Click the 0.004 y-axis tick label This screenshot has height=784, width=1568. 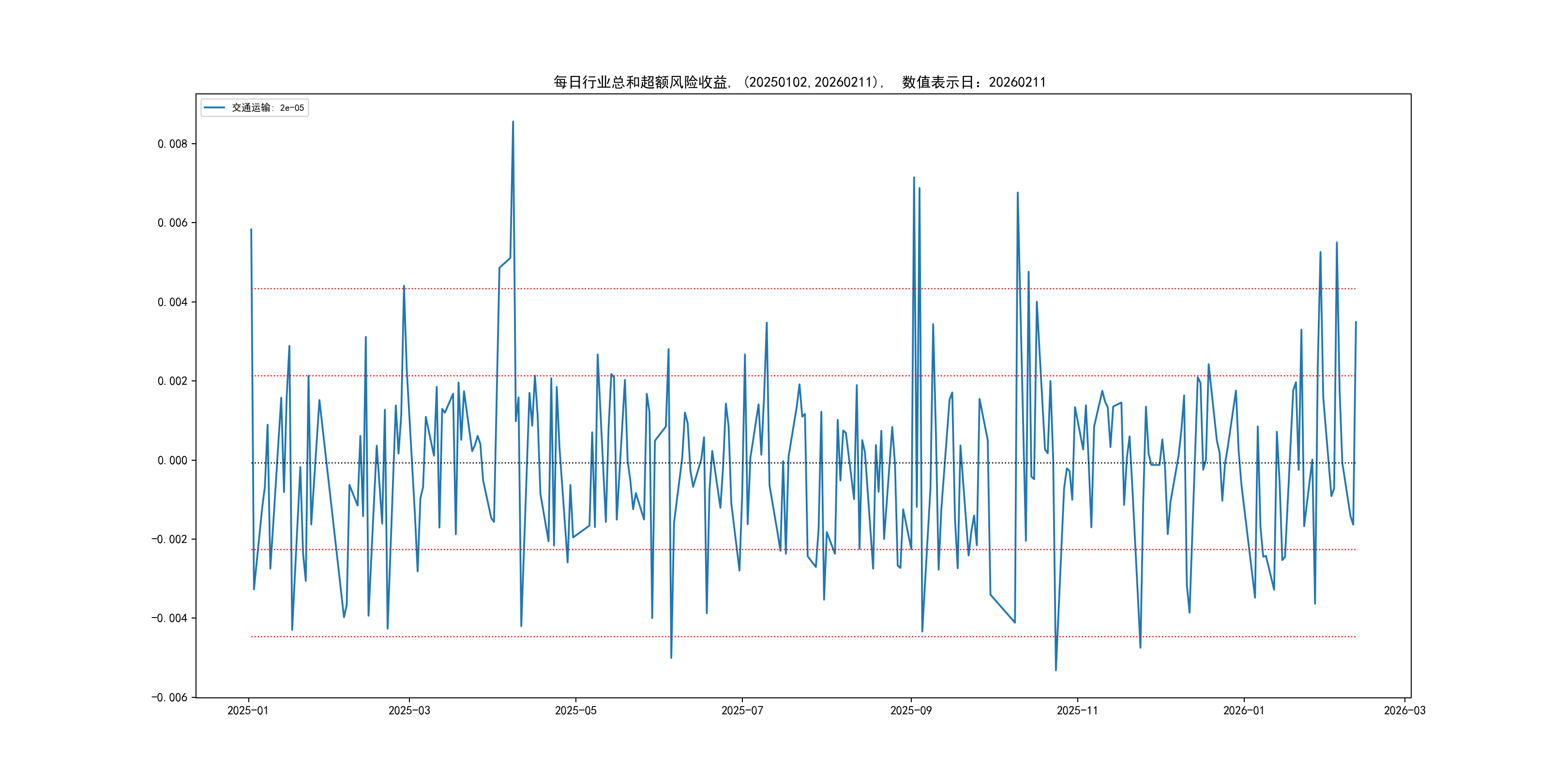tap(172, 302)
